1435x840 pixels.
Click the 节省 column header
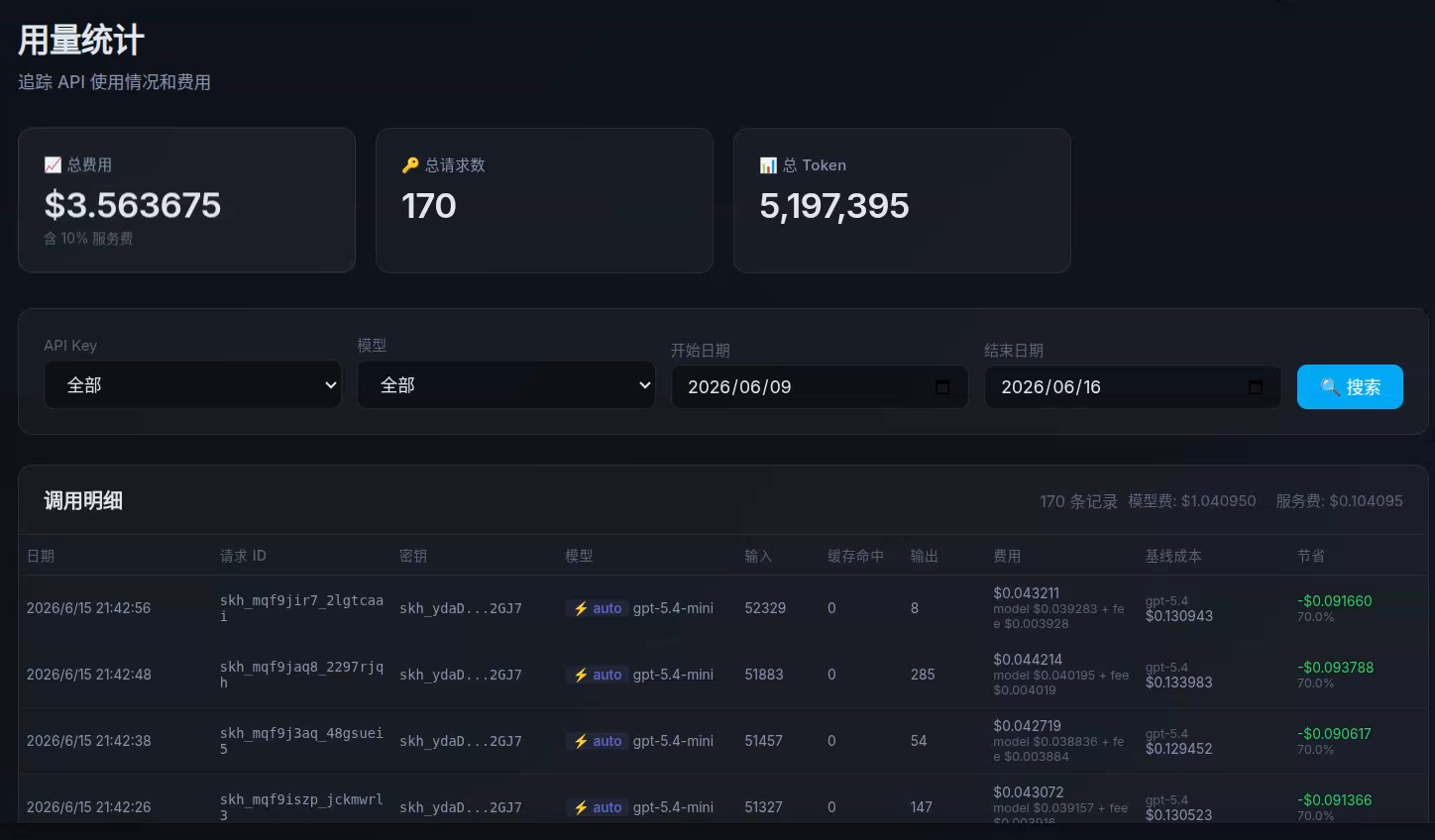1311,557
